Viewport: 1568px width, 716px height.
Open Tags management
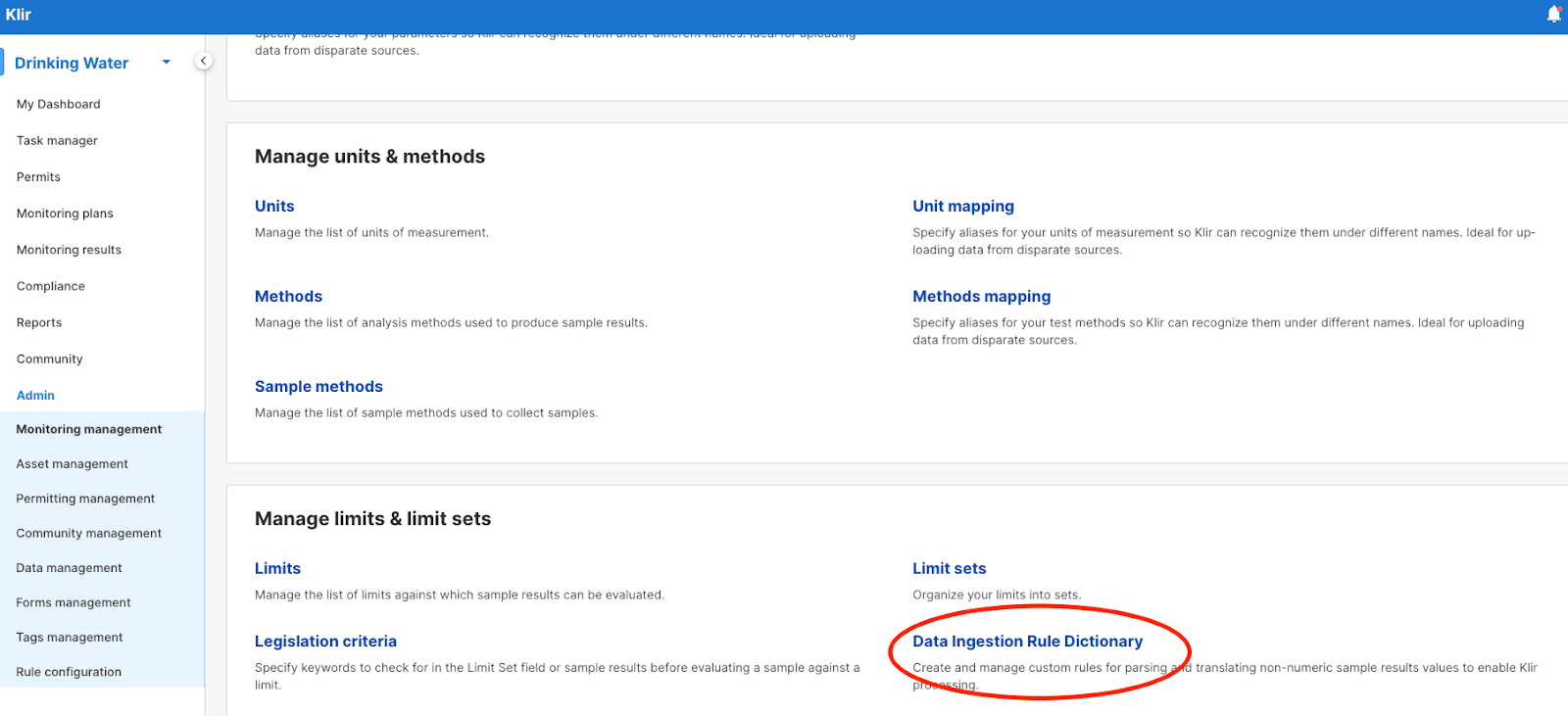[70, 638]
